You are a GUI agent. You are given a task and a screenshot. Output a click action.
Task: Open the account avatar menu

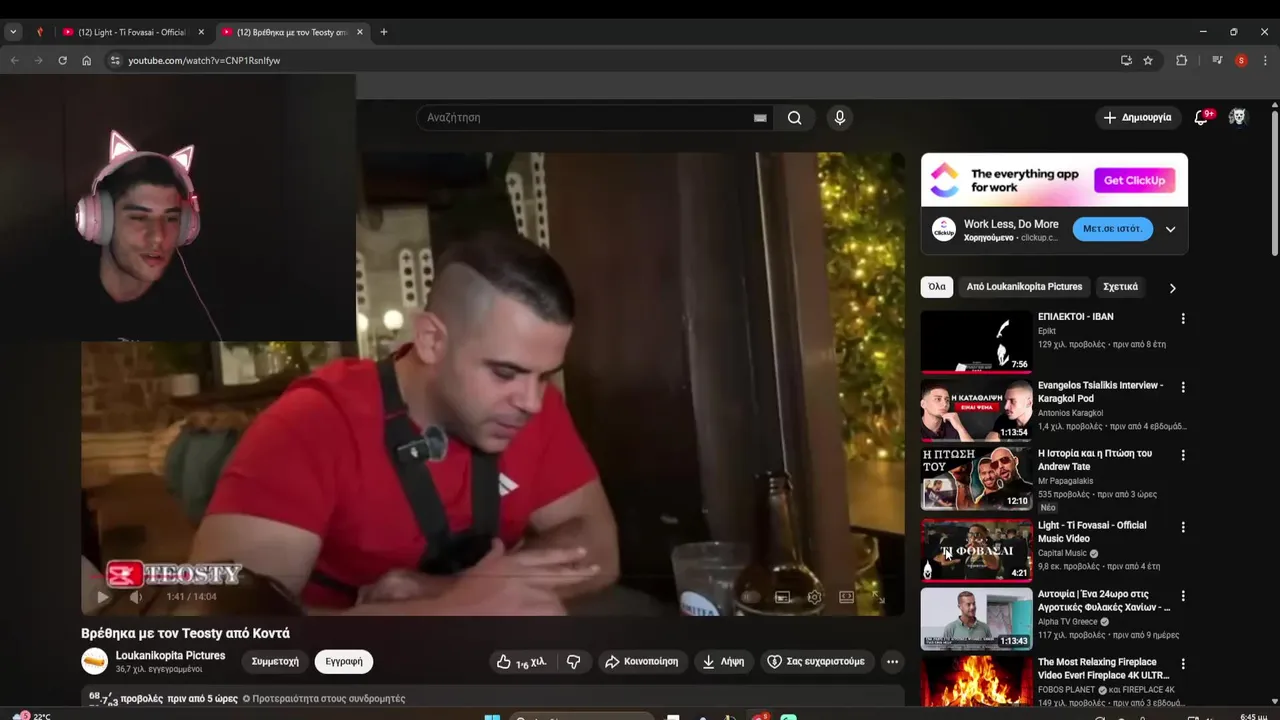pyautogui.click(x=1238, y=118)
